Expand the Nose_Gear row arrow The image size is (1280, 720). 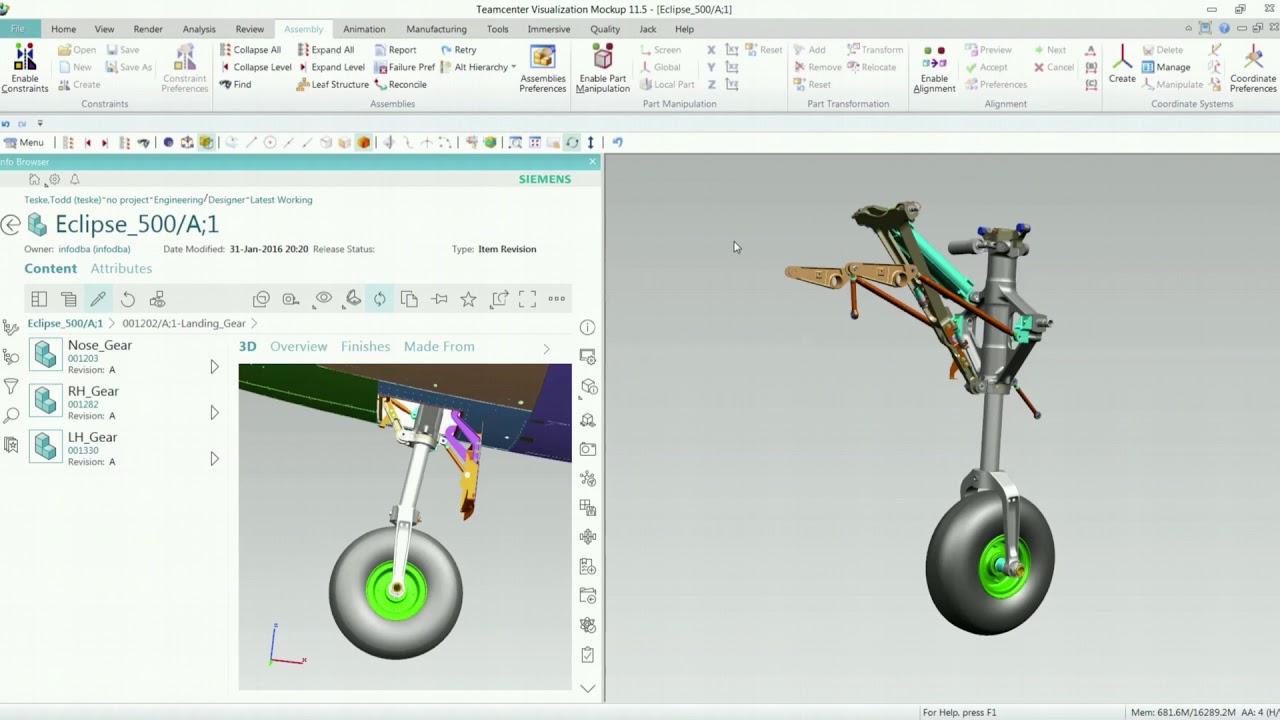[214, 367]
